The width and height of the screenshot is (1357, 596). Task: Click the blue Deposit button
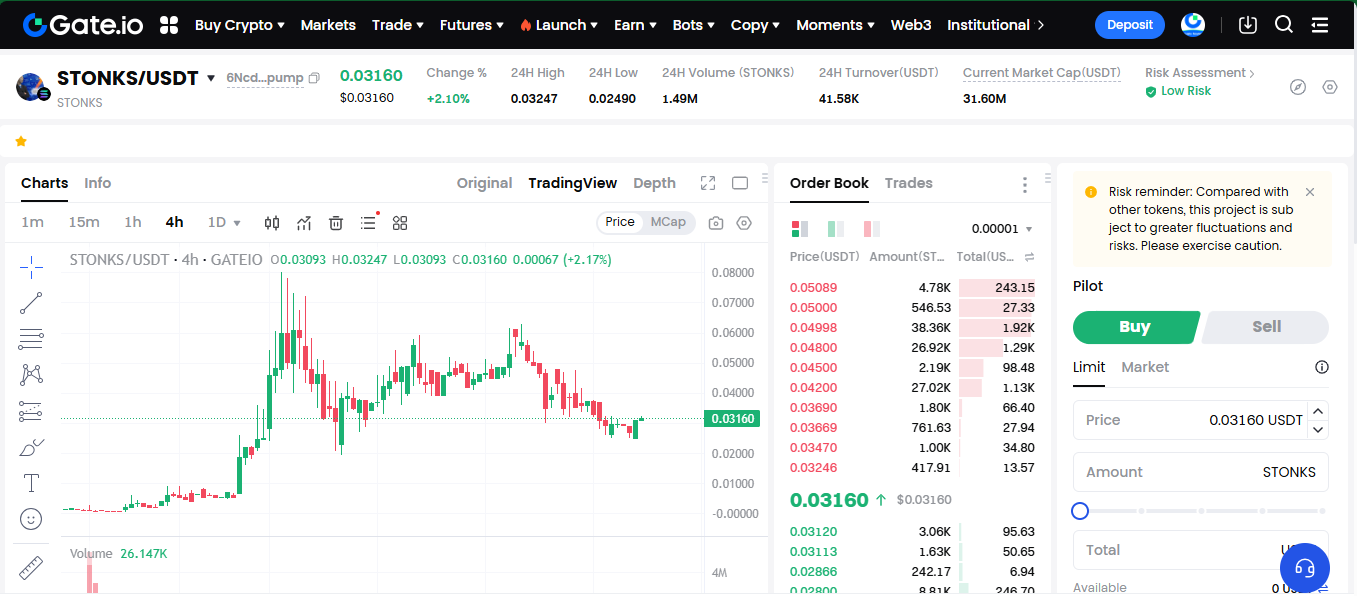pos(1130,25)
